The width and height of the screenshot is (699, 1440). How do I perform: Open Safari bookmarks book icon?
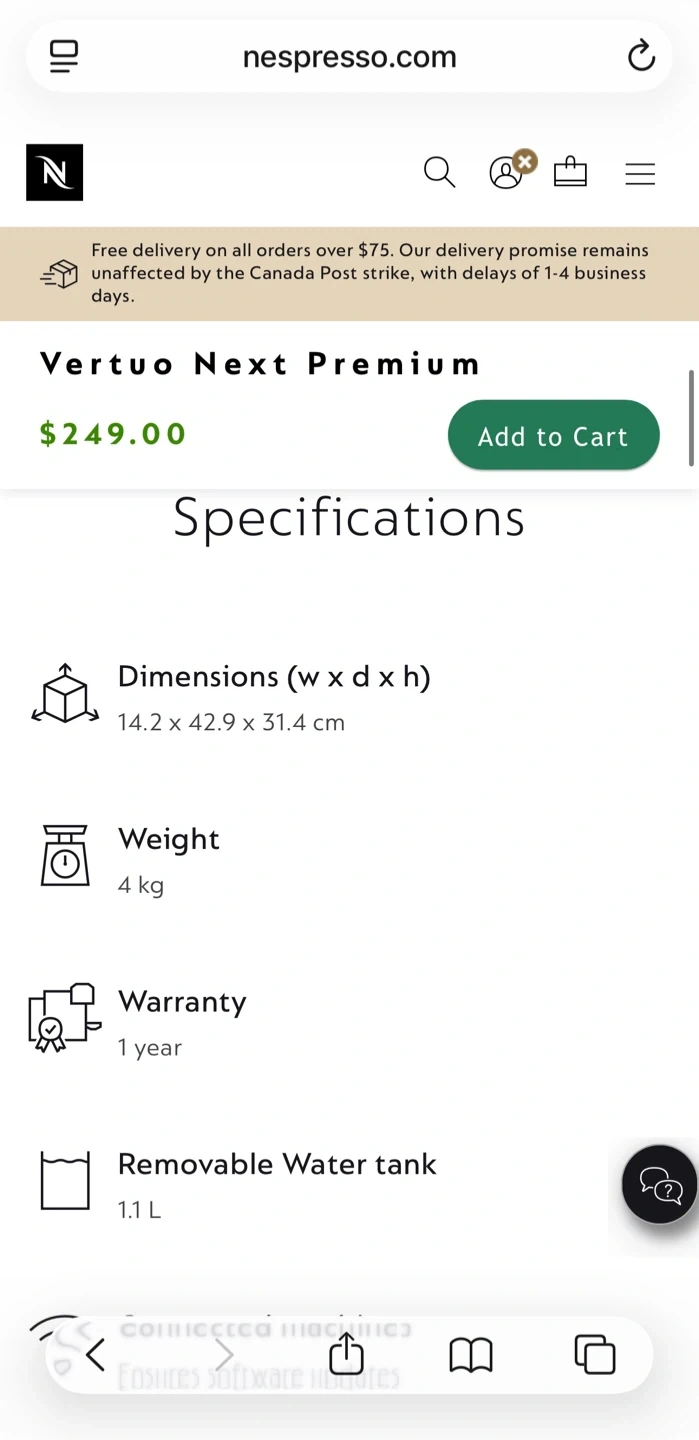click(471, 1355)
